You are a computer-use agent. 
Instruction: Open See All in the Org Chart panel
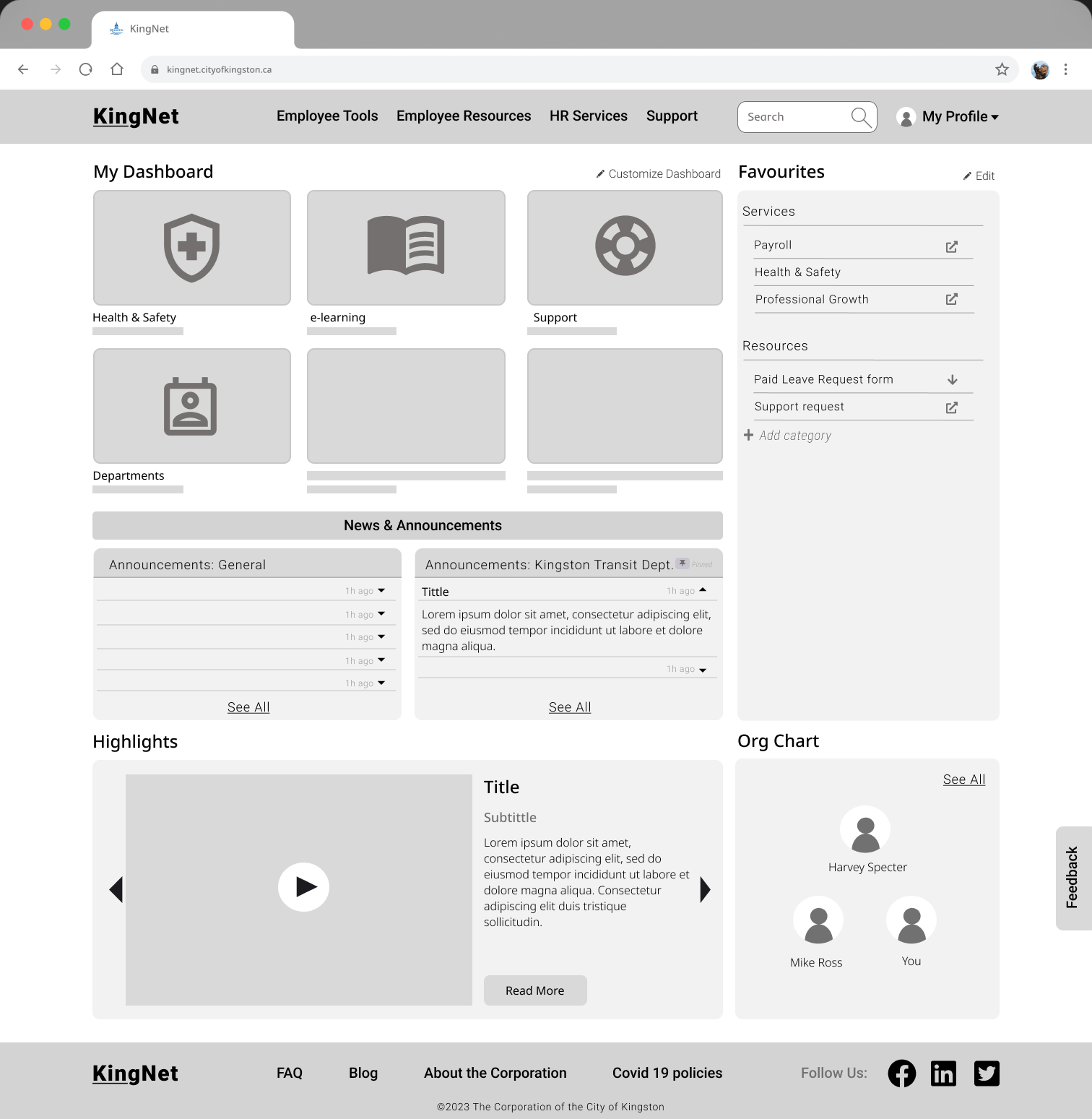(963, 779)
